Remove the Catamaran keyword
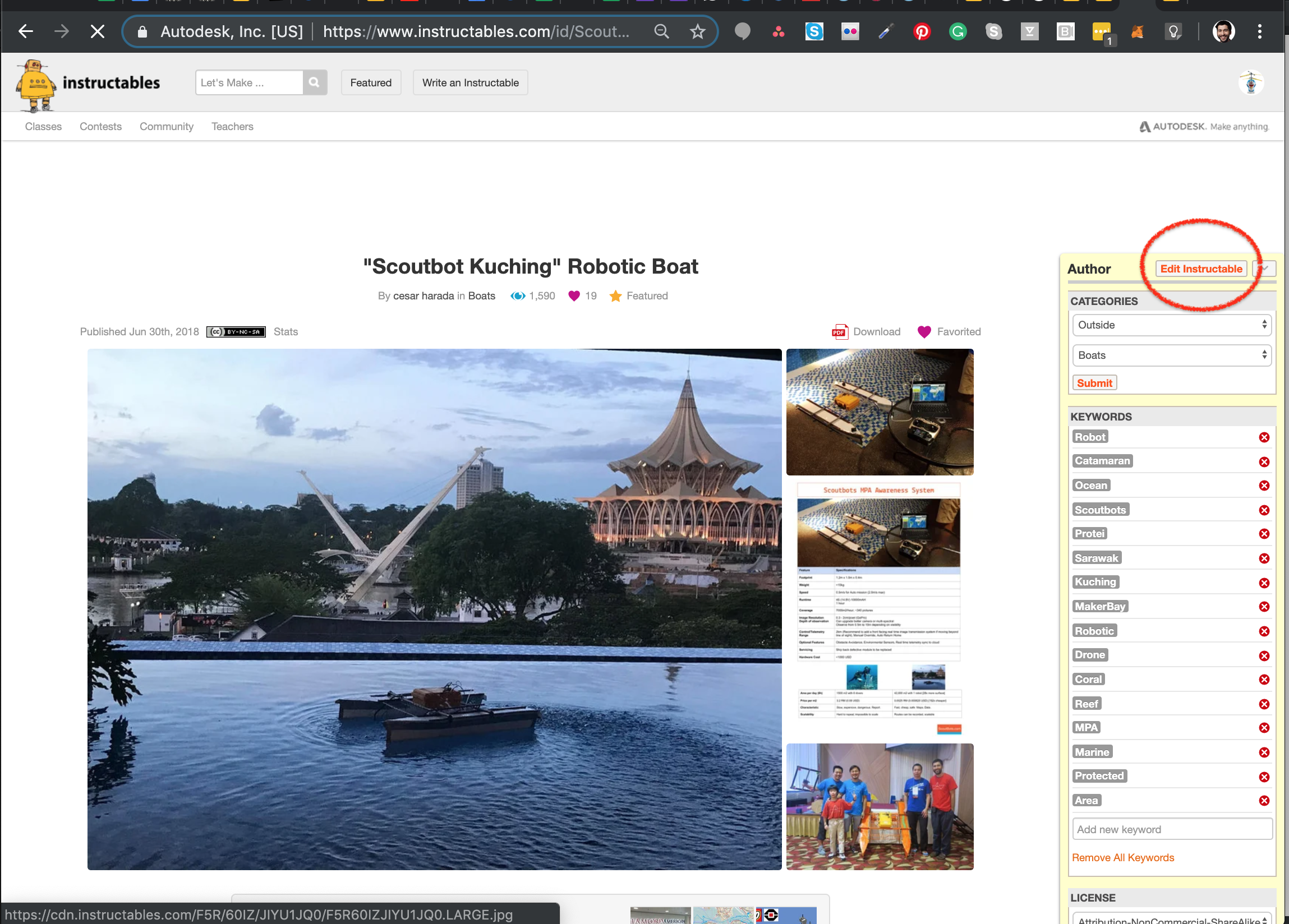Image resolution: width=1289 pixels, height=924 pixels. (1264, 461)
